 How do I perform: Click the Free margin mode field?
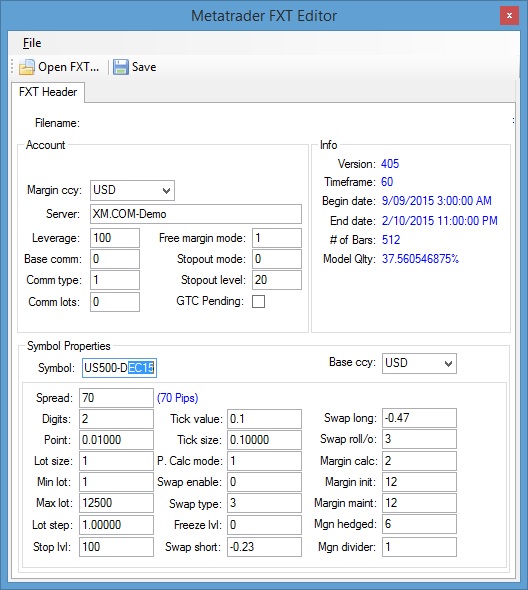277,238
